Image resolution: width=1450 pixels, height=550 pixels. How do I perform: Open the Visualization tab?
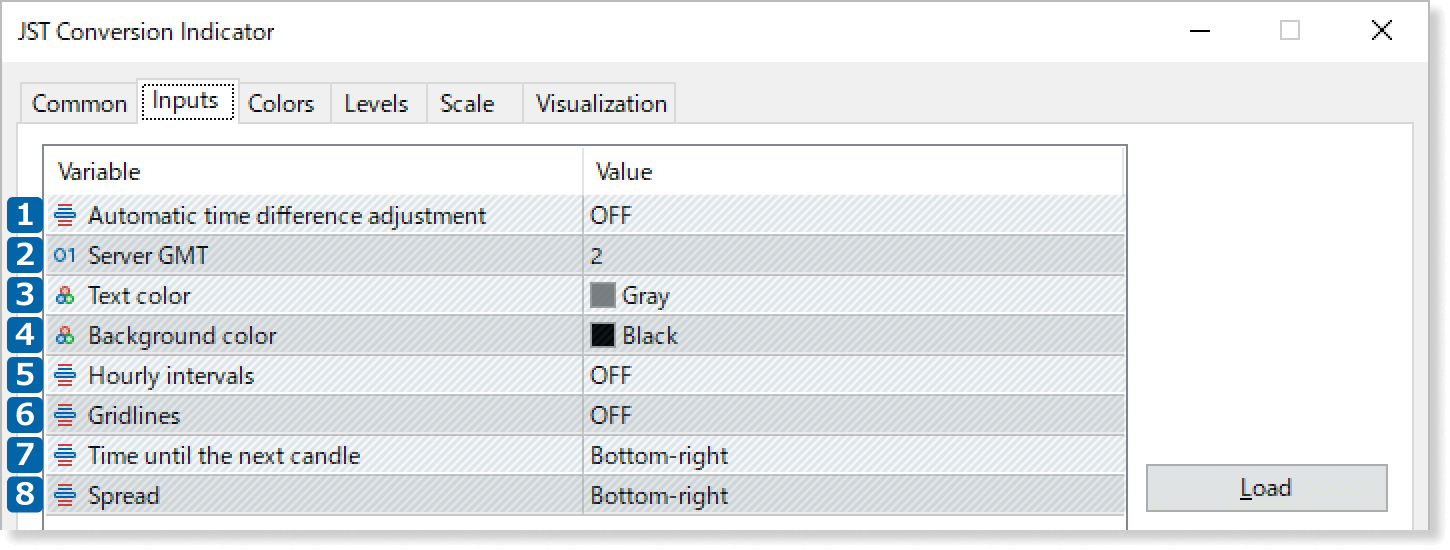[x=601, y=104]
